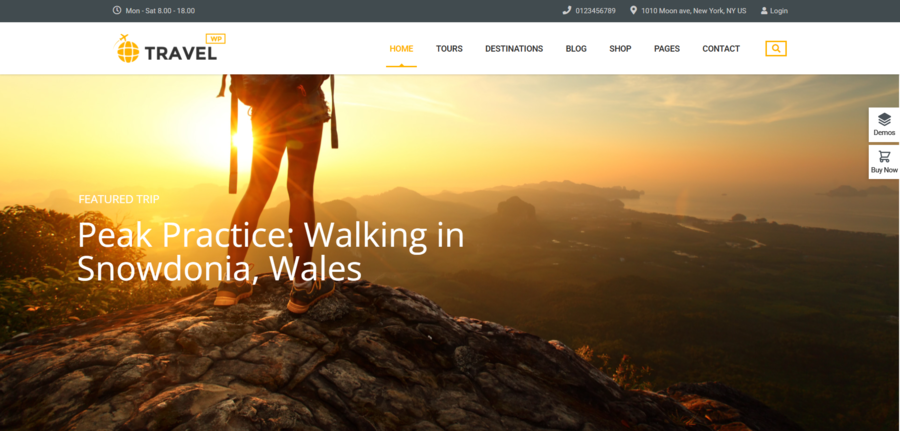Image resolution: width=900 pixels, height=431 pixels.
Task: Click the phone number 0123456789
Action: [595, 11]
